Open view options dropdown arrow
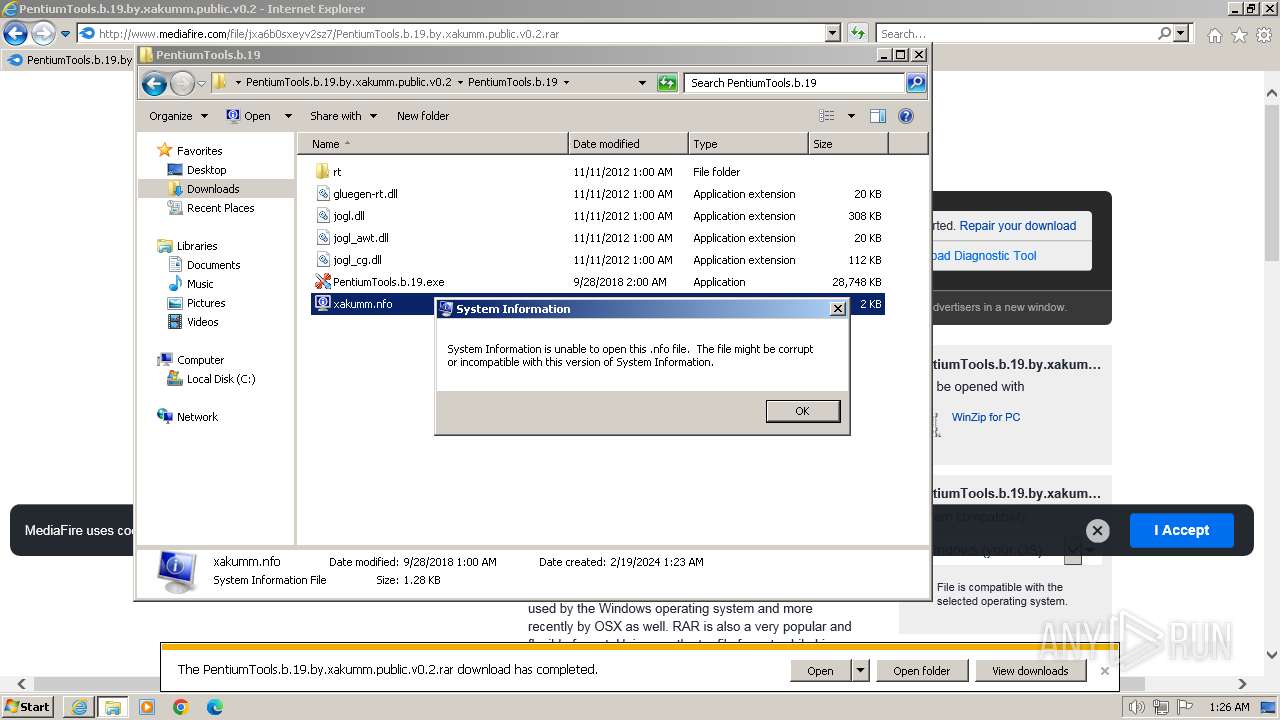 click(851, 116)
